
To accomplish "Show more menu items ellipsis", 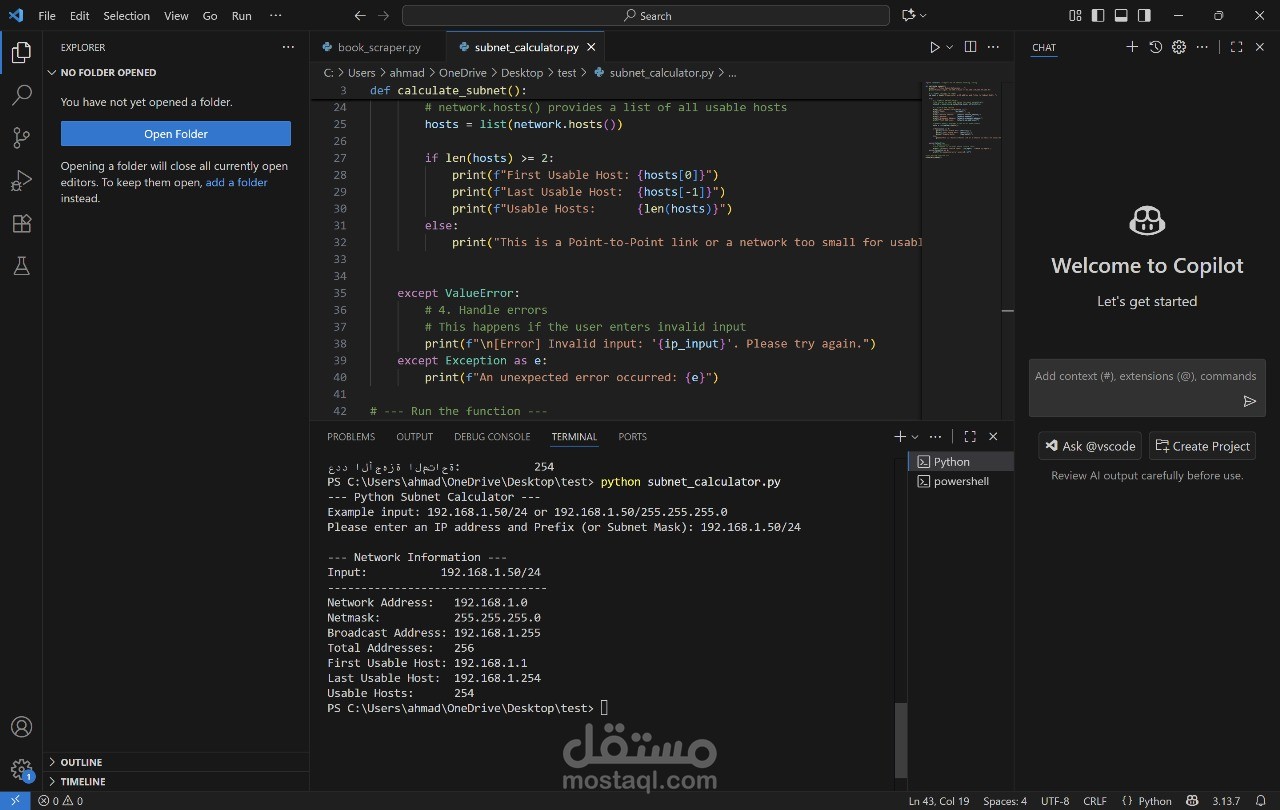I will [x=276, y=16].
